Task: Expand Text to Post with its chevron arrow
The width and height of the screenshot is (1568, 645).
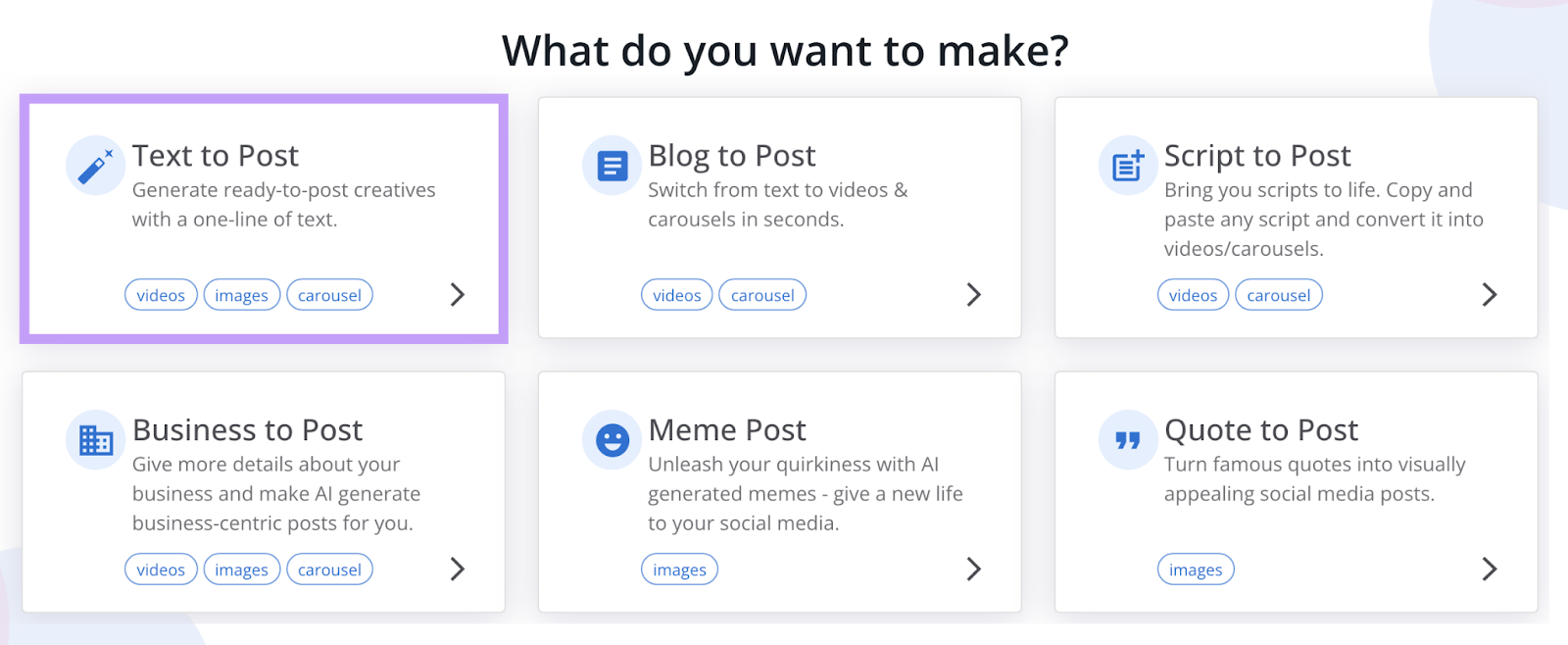Action: pyautogui.click(x=457, y=294)
